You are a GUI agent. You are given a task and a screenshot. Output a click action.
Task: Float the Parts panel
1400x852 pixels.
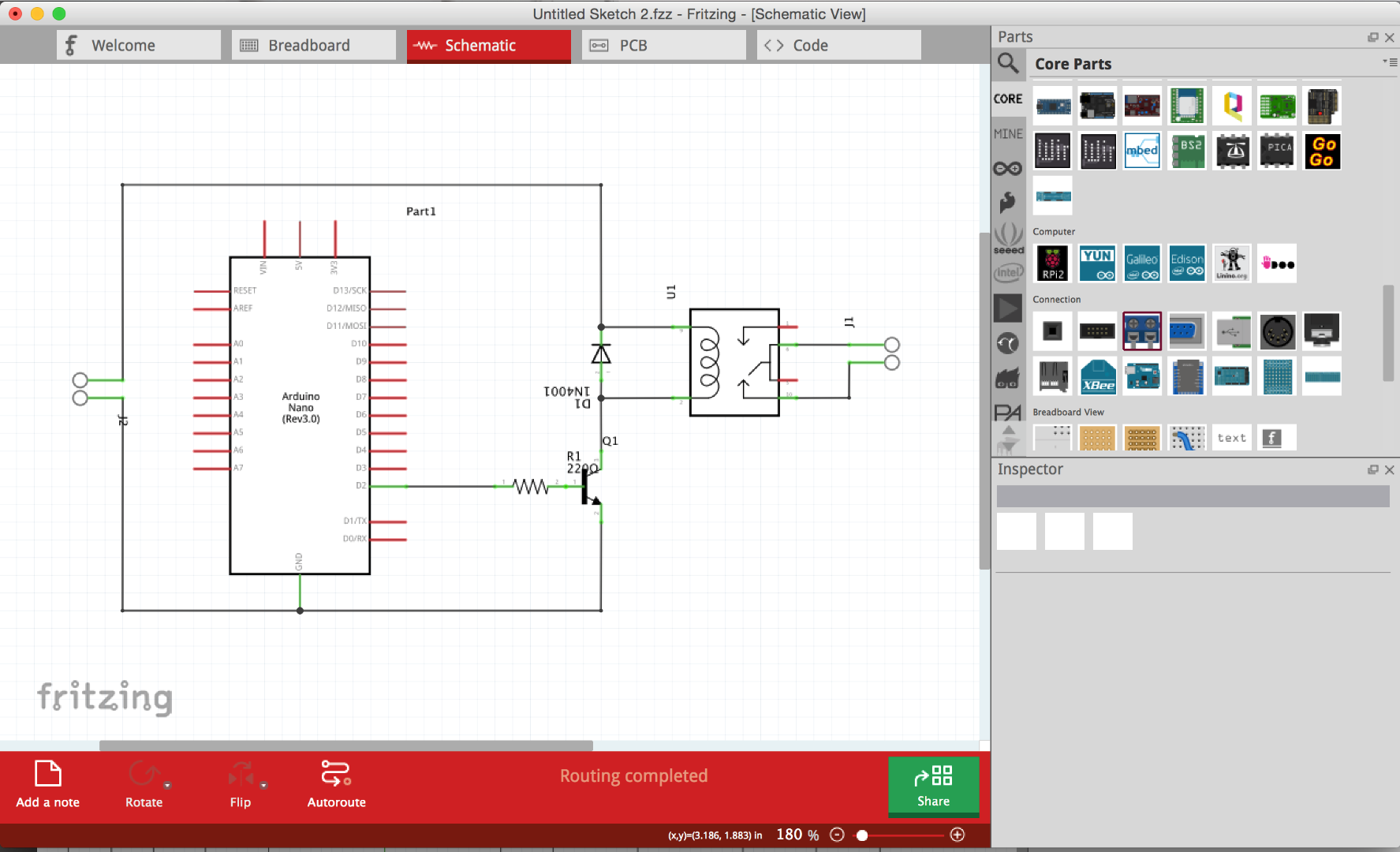tap(1373, 37)
